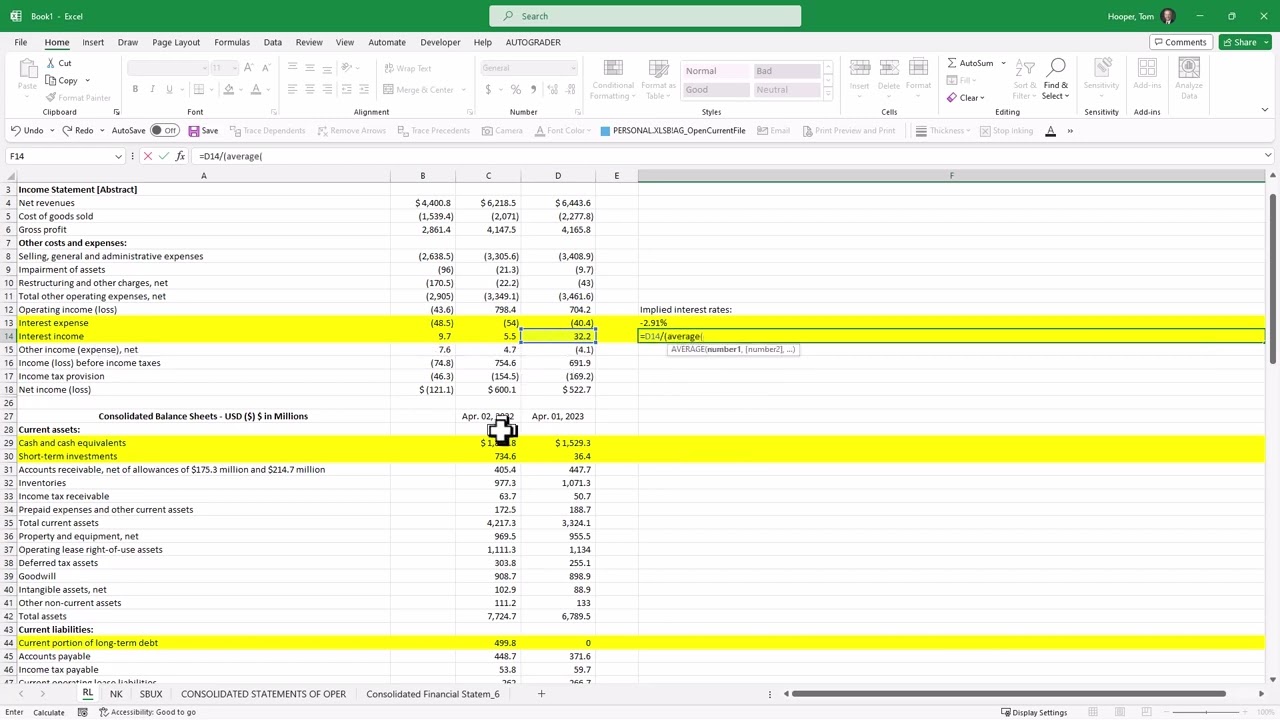This screenshot has height=720, width=1280.
Task: Expand the Name Box dropdown
Action: tap(118, 156)
